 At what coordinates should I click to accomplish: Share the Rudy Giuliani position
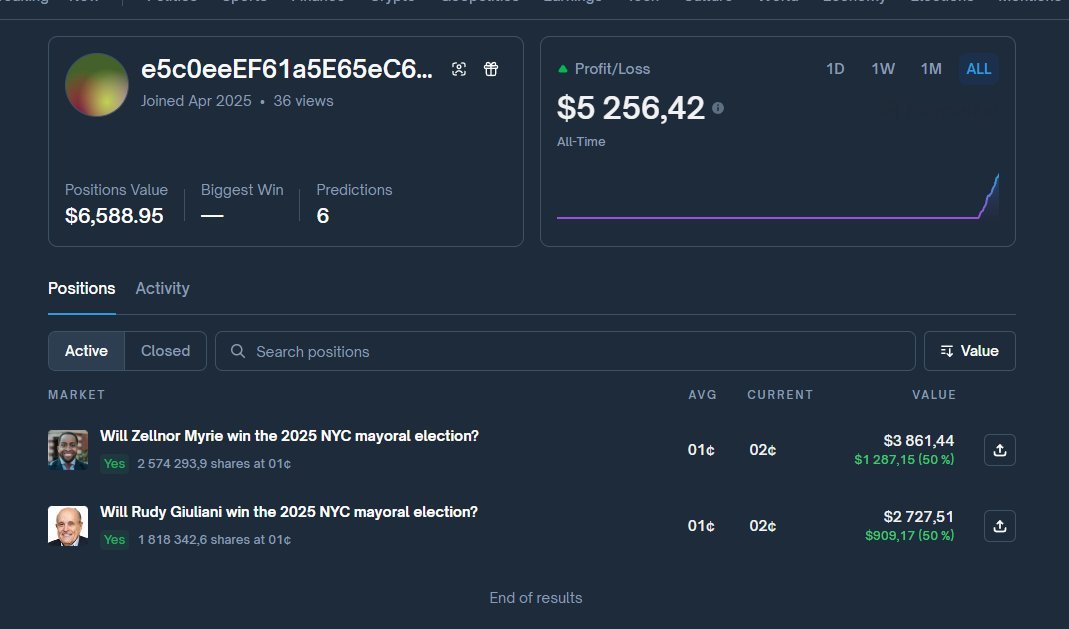click(999, 526)
